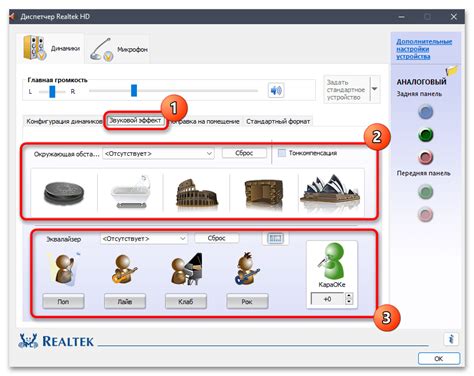Image resolution: width=474 pixels, height=376 pixels.
Task: Enable the Тонкомпенсация checkbox
Action: click(282, 153)
